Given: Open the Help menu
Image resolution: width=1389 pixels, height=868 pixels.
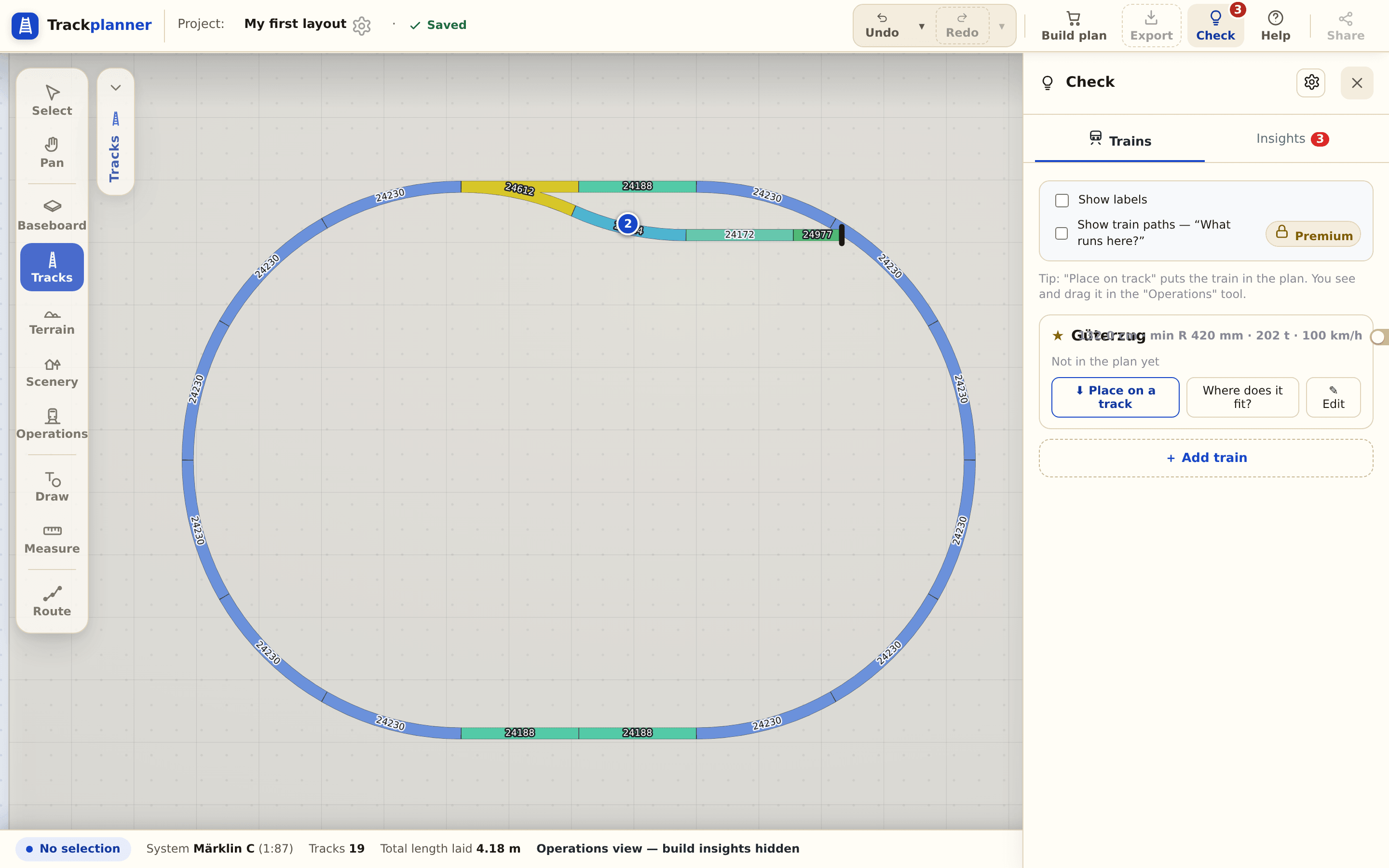Looking at the screenshot, I should (x=1275, y=25).
